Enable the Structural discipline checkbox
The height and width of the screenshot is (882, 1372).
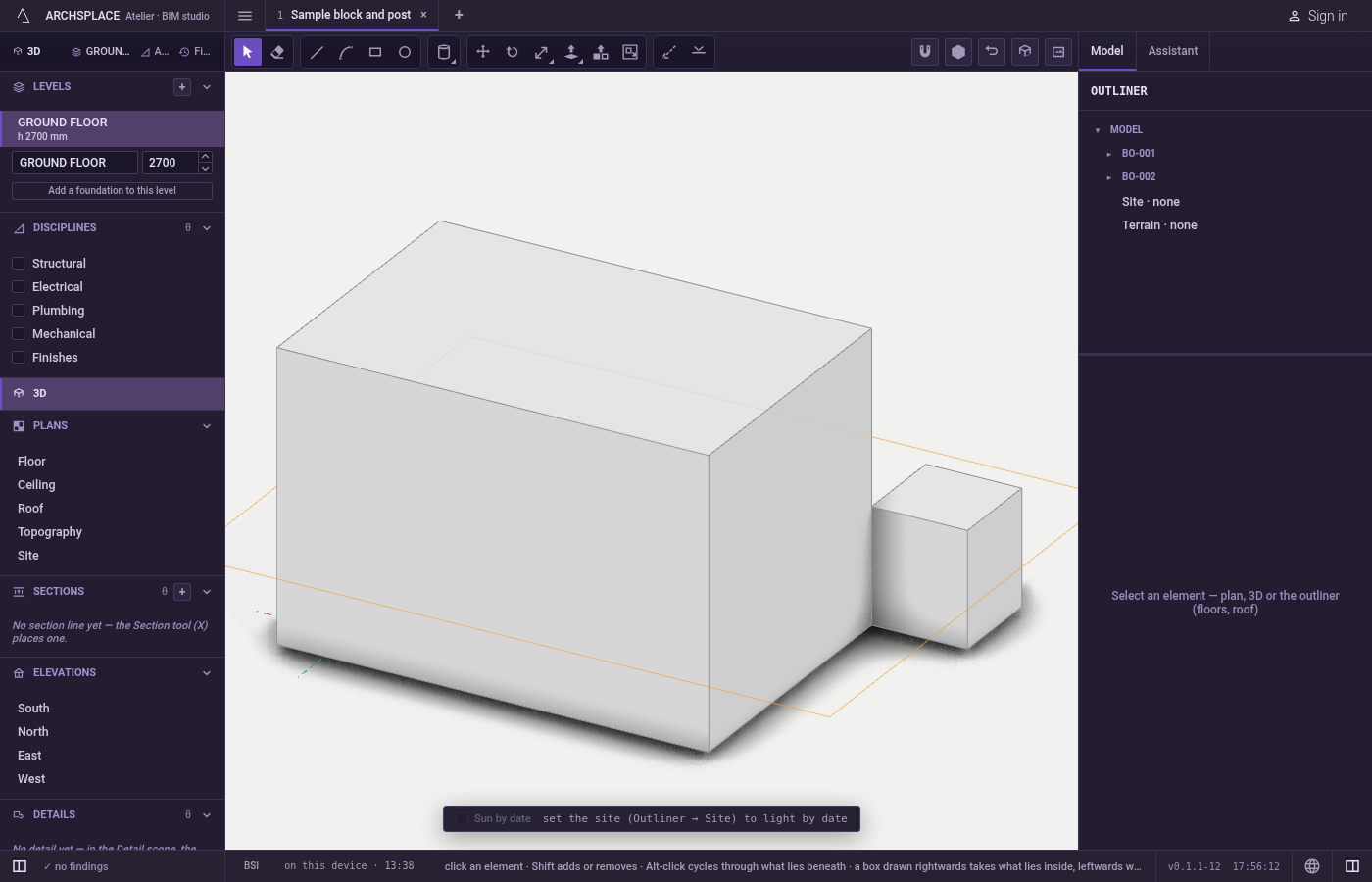coord(18,264)
